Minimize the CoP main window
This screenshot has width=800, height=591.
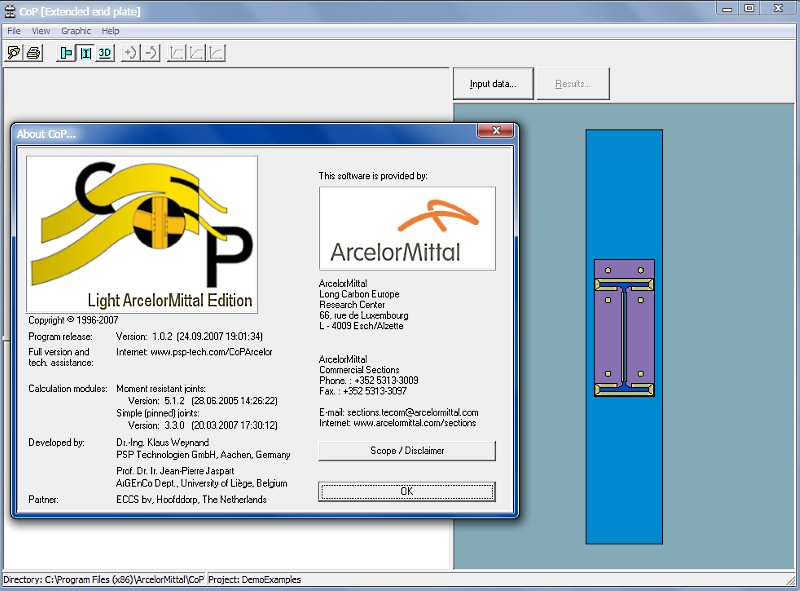(728, 9)
